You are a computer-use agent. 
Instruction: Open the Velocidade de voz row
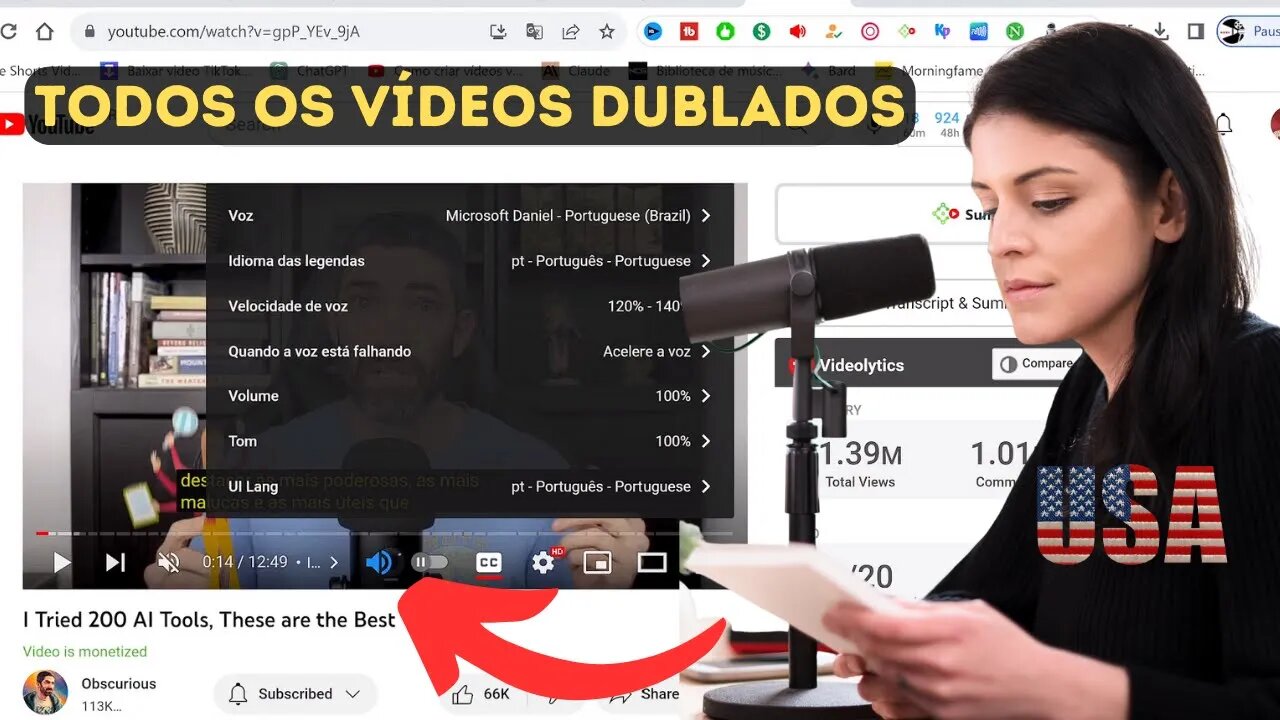click(470, 306)
